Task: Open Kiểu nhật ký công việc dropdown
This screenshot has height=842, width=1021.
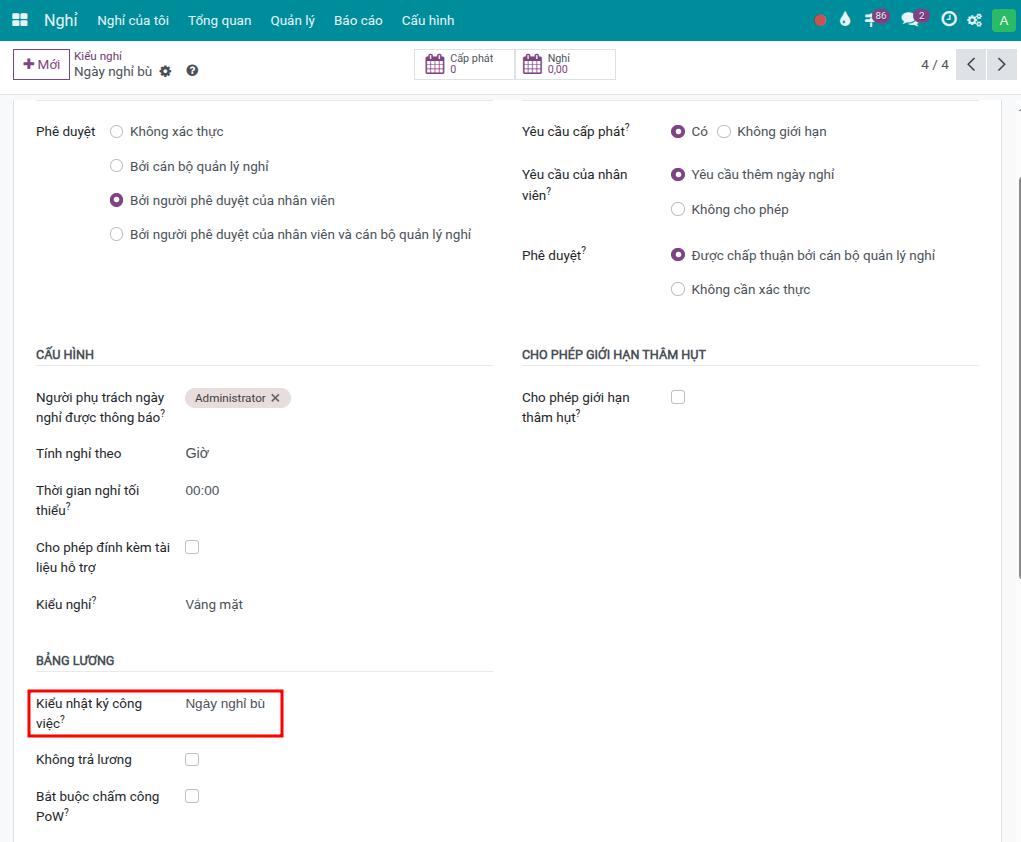Action: point(226,704)
